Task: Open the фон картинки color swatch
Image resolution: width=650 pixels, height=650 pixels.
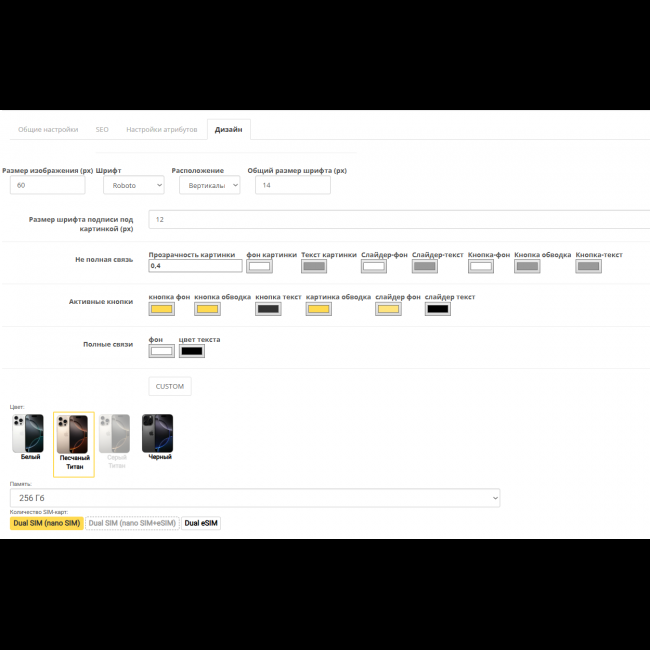Action: 259,266
